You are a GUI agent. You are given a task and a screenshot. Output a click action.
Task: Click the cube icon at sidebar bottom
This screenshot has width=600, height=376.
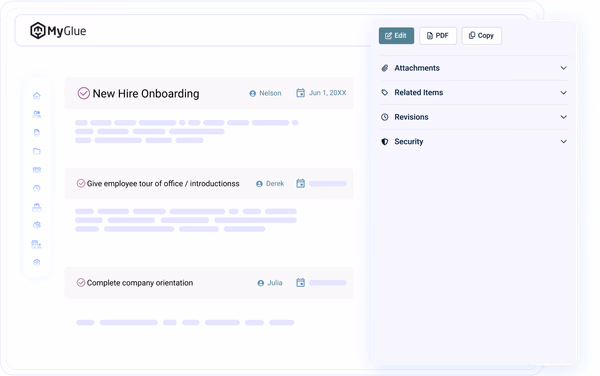pyautogui.click(x=37, y=262)
